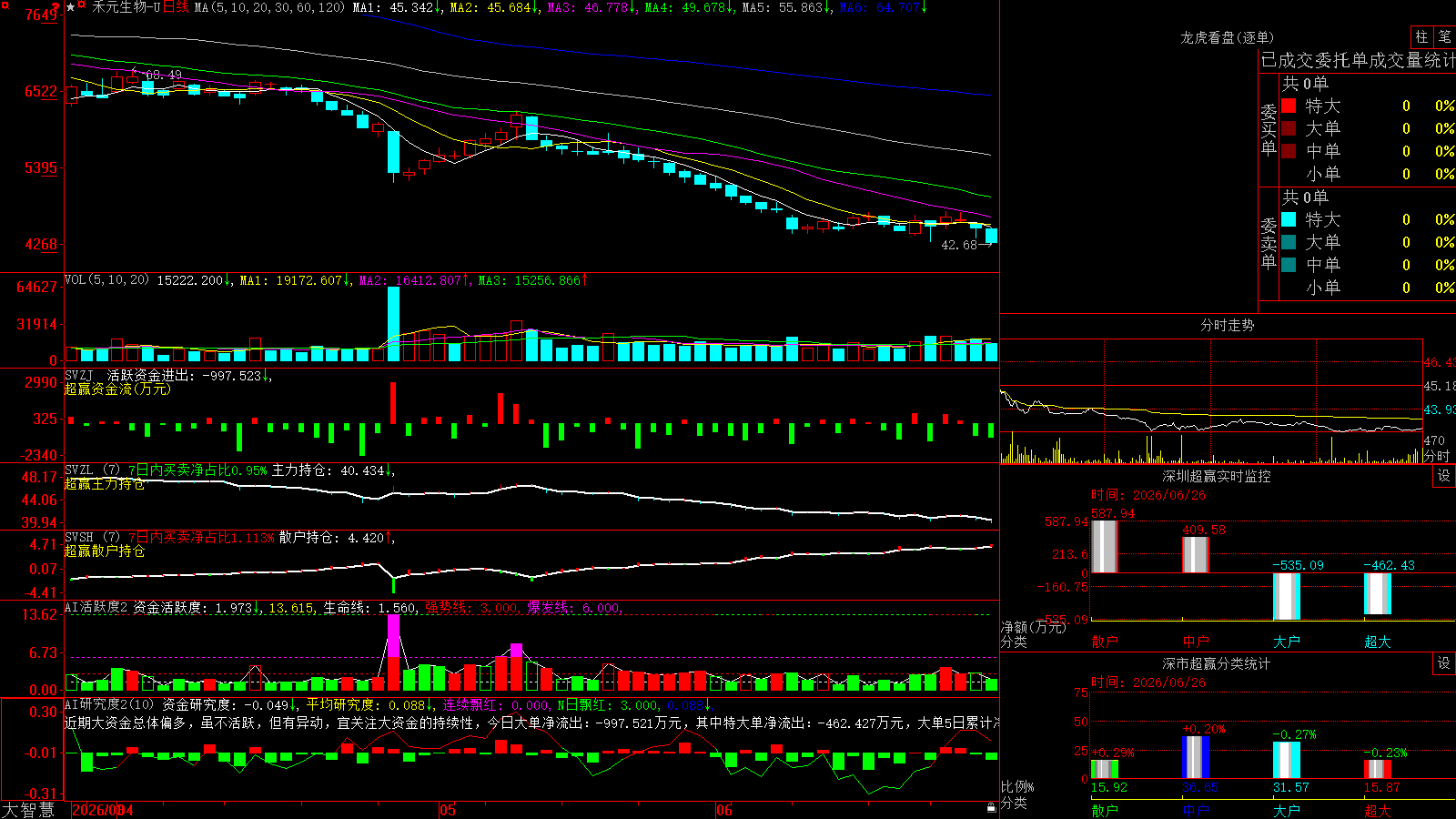The image size is (1456, 819).
Task: Click the SVZJ indicator label
Action: (79, 375)
